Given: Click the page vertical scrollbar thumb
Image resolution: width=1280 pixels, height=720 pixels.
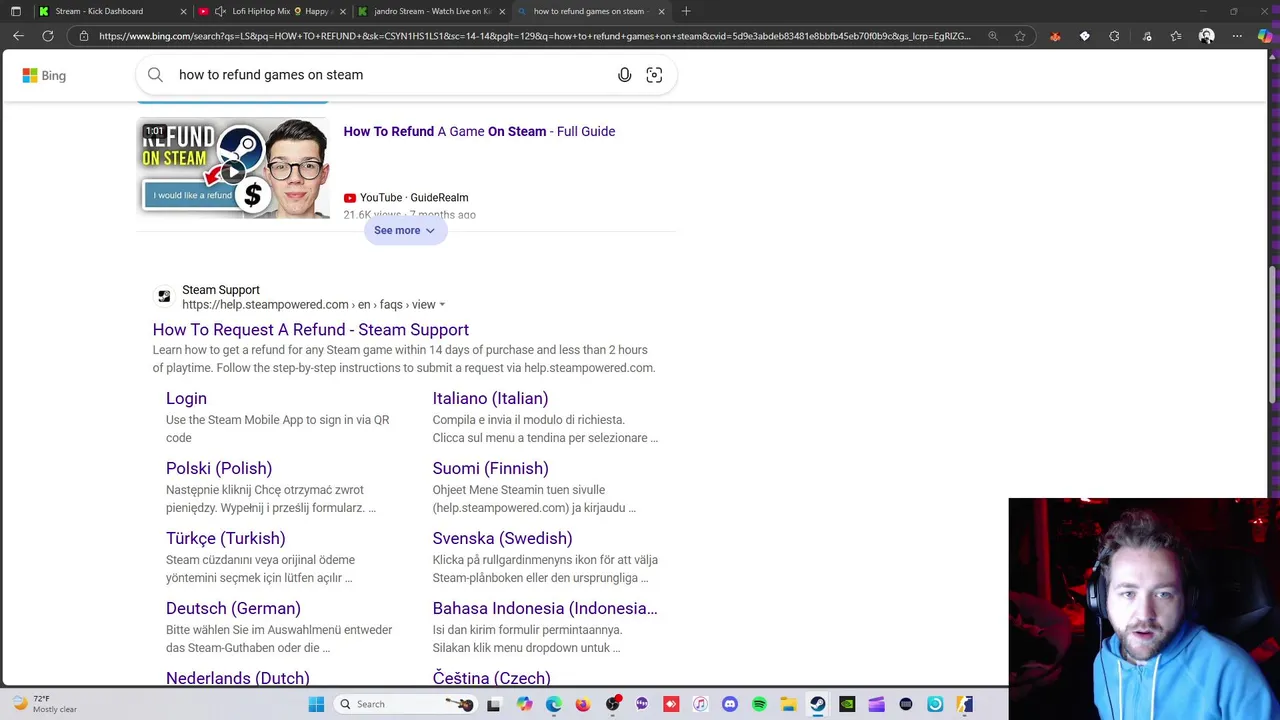Looking at the screenshot, I should tap(1273, 335).
